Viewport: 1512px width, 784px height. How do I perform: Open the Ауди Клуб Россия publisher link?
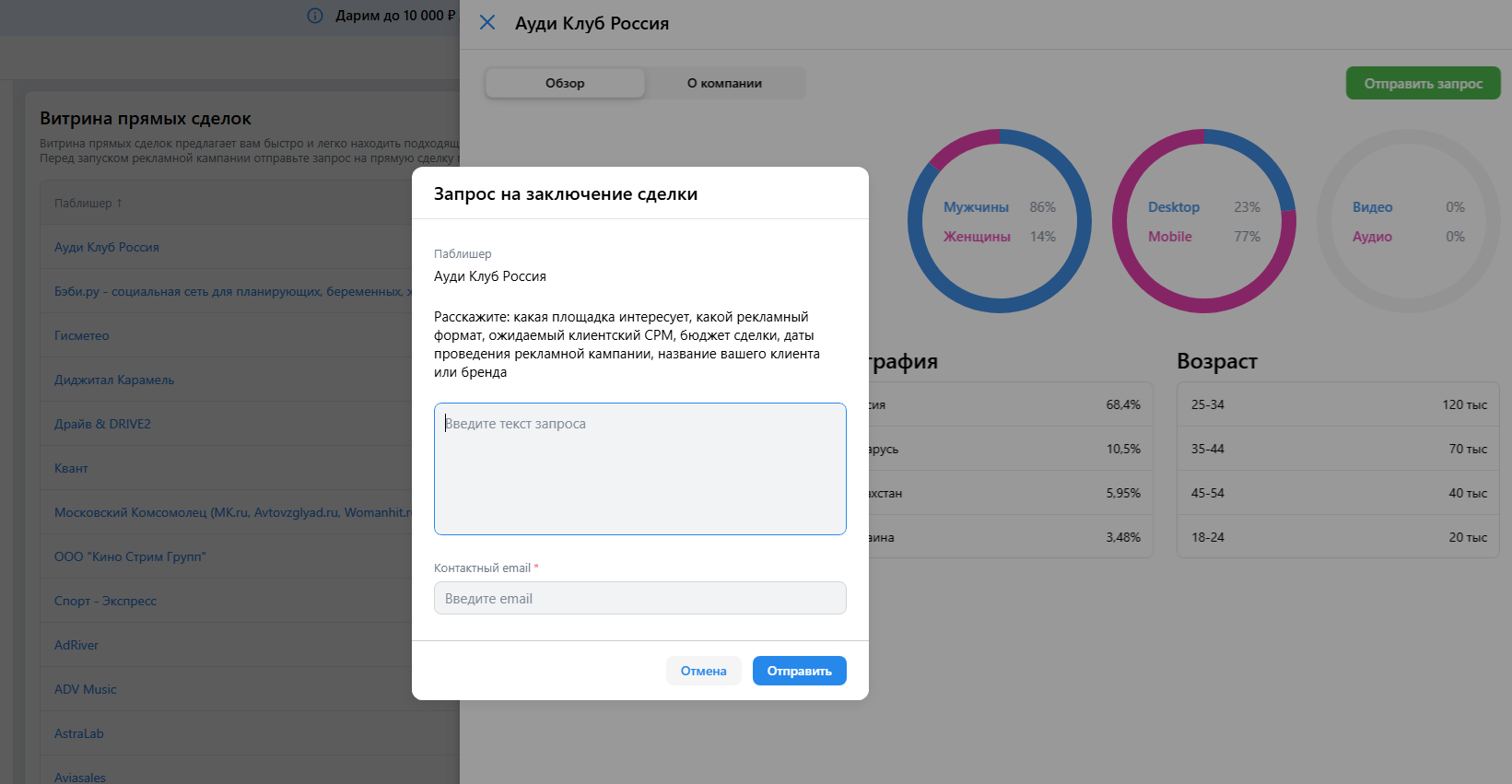(x=107, y=247)
